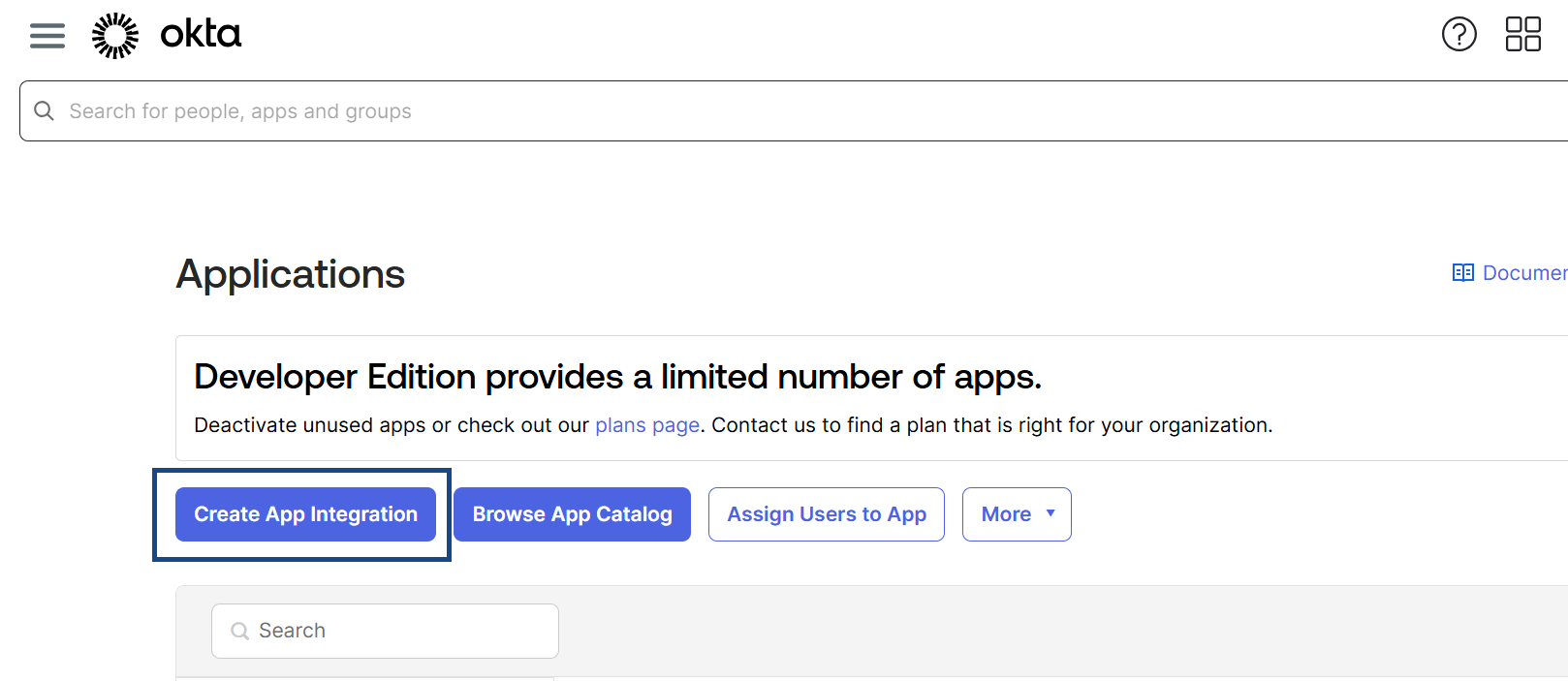The width and height of the screenshot is (1568, 681).
Task: Click the Okta sunburst logo
Action: tap(115, 36)
